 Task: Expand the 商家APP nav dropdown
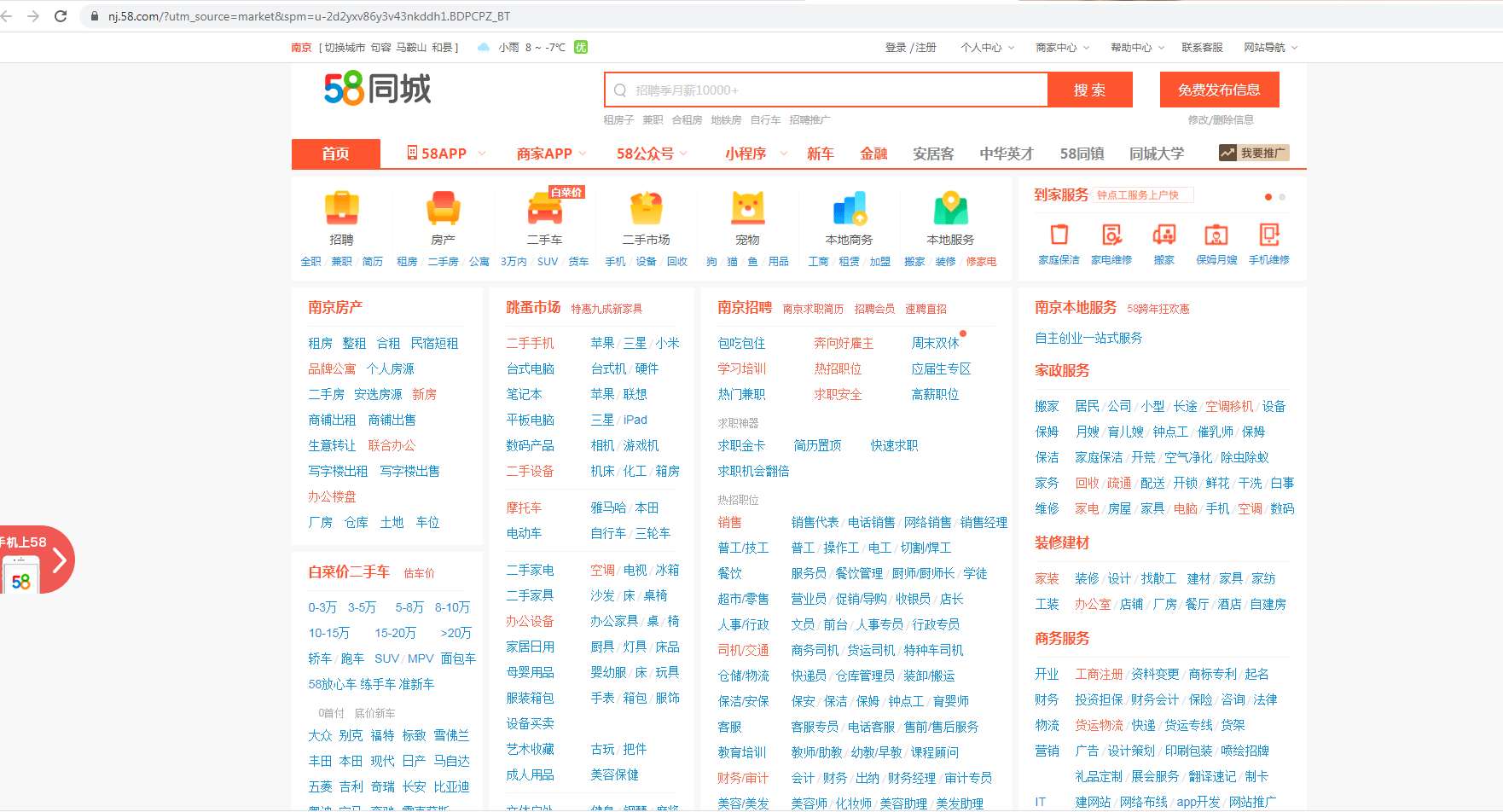552,154
